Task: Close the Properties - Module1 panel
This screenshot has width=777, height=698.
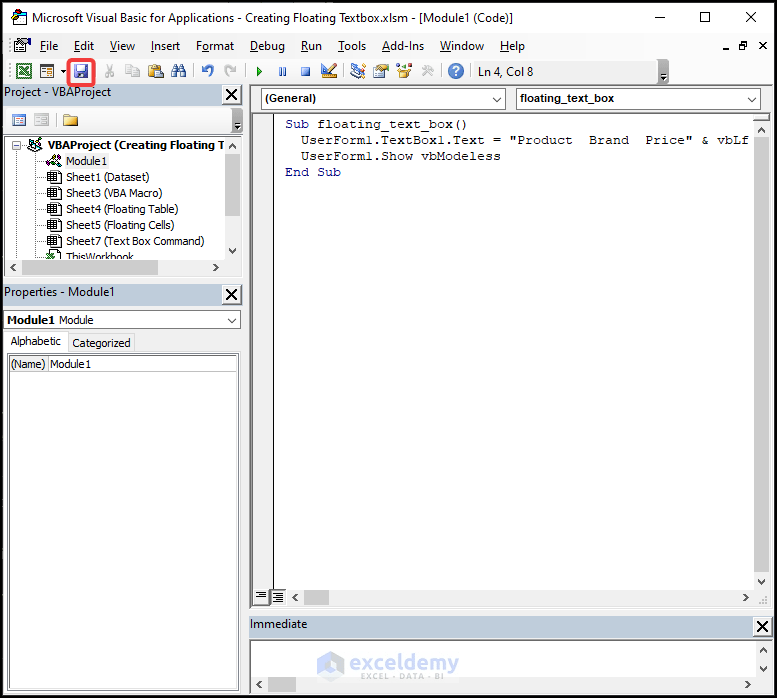Action: click(231, 295)
